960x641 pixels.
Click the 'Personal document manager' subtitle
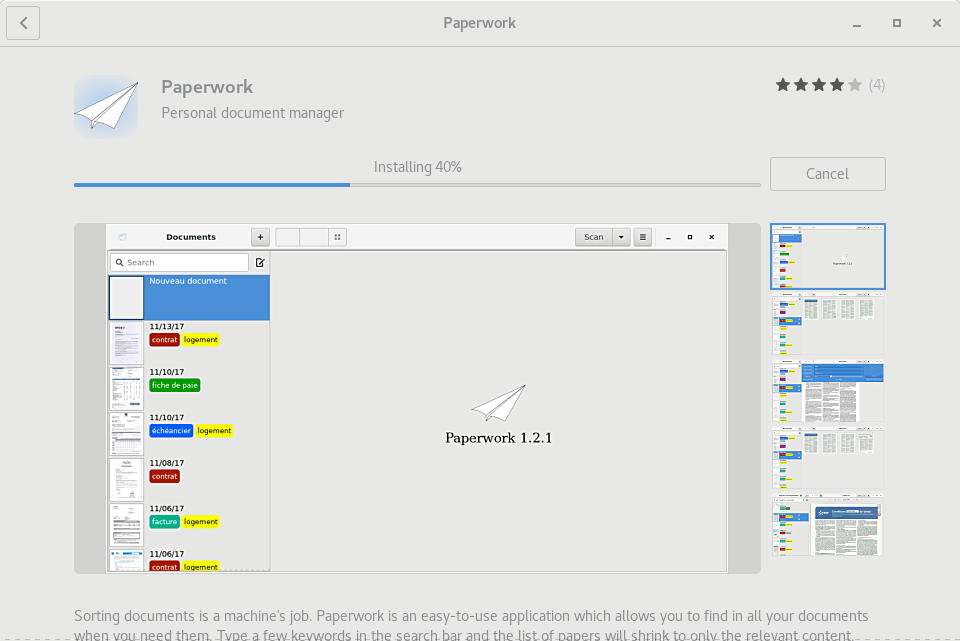click(x=252, y=113)
